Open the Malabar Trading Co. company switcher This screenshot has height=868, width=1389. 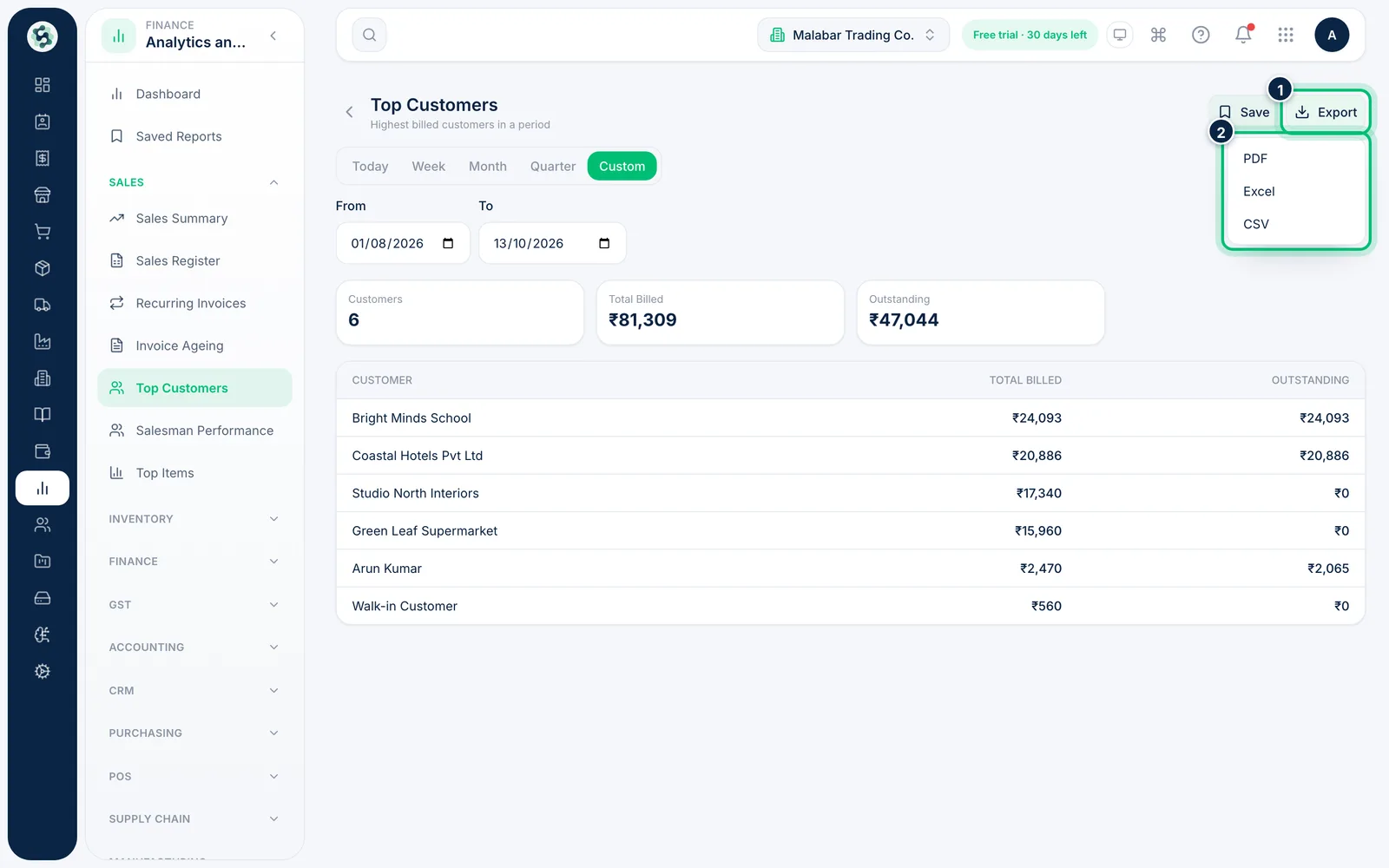click(852, 35)
